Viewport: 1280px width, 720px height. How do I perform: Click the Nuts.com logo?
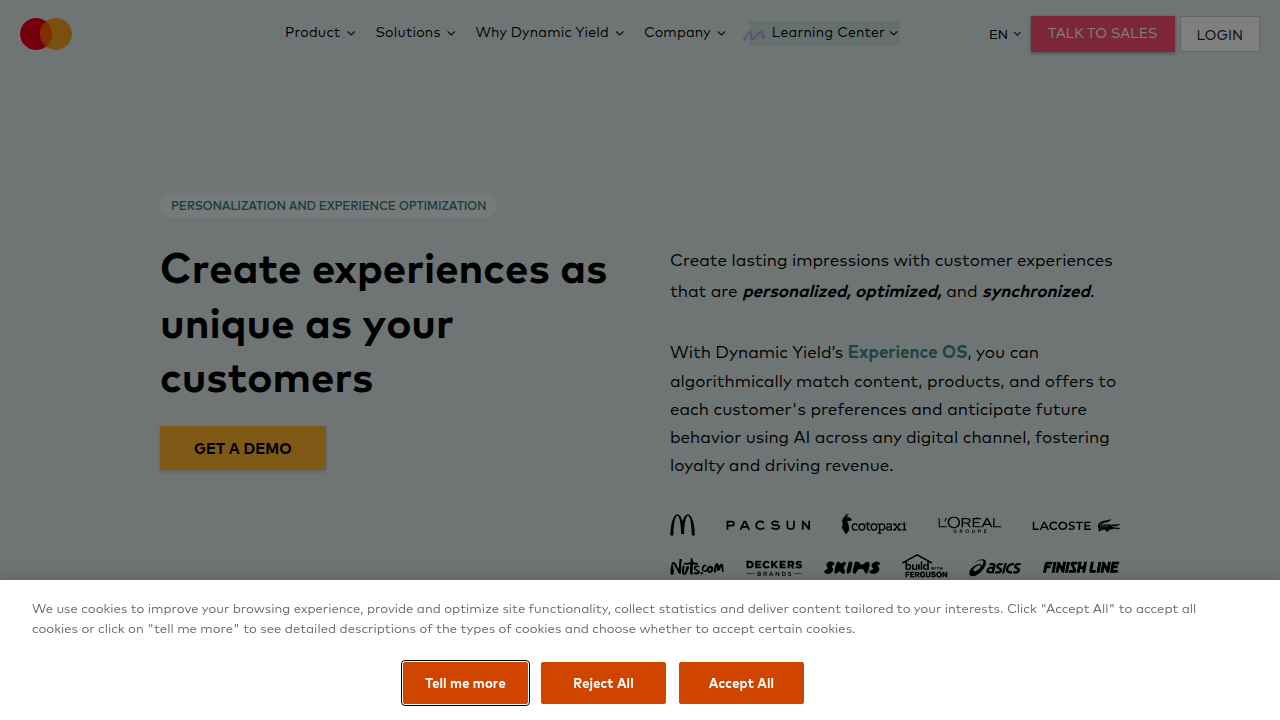pyautogui.click(x=697, y=567)
